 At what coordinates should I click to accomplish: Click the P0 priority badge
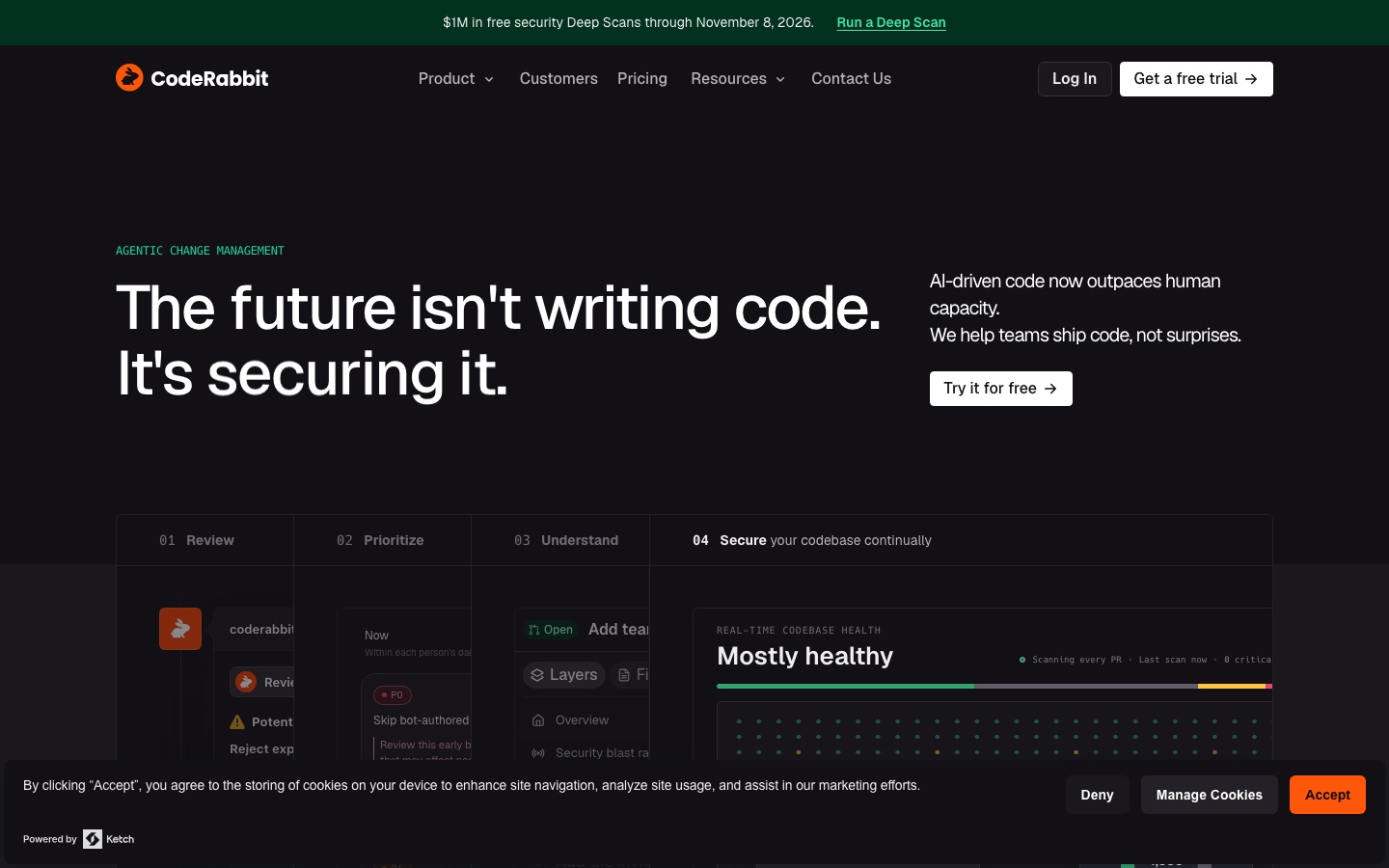point(393,694)
